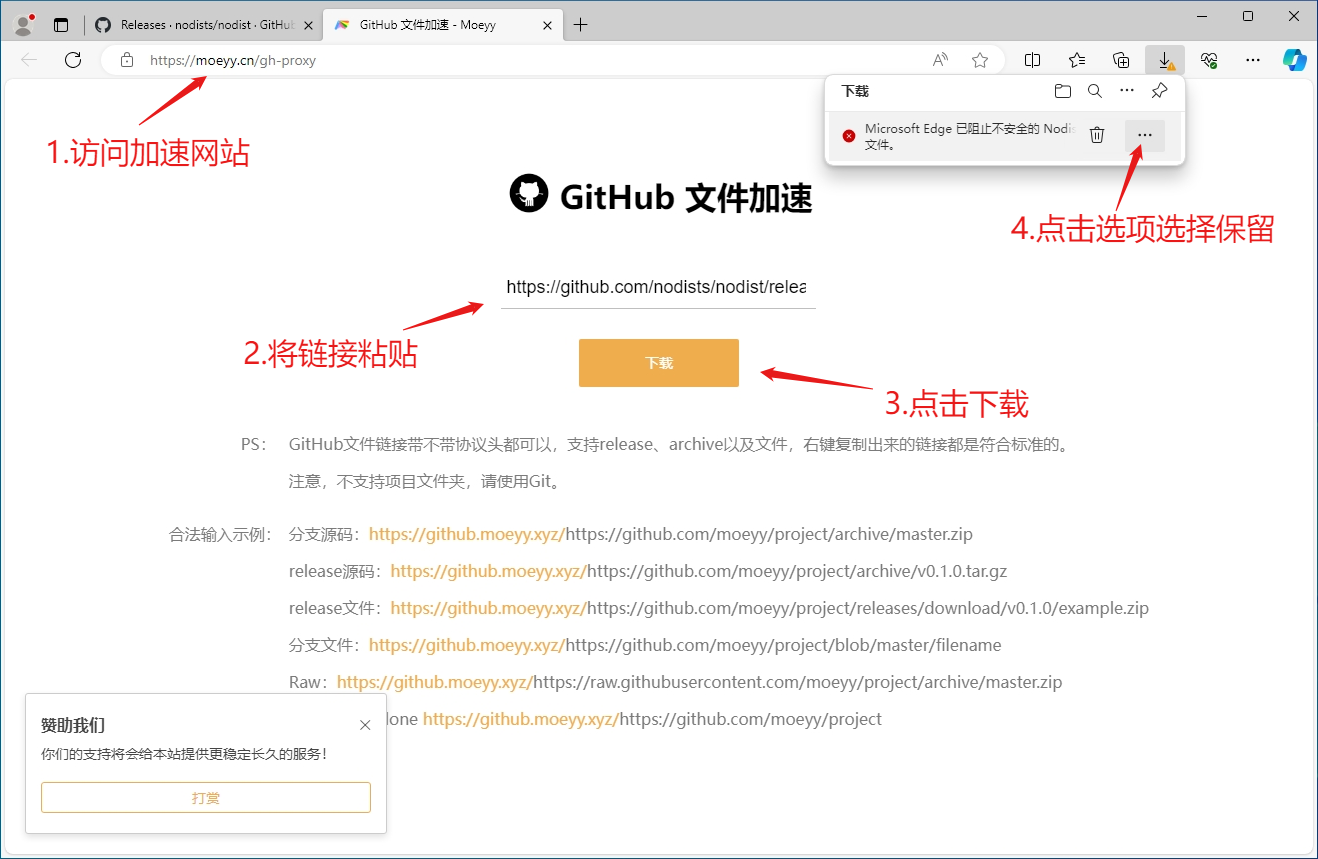Refresh the current page
Image resolution: width=1318 pixels, height=859 pixels.
(x=73, y=60)
